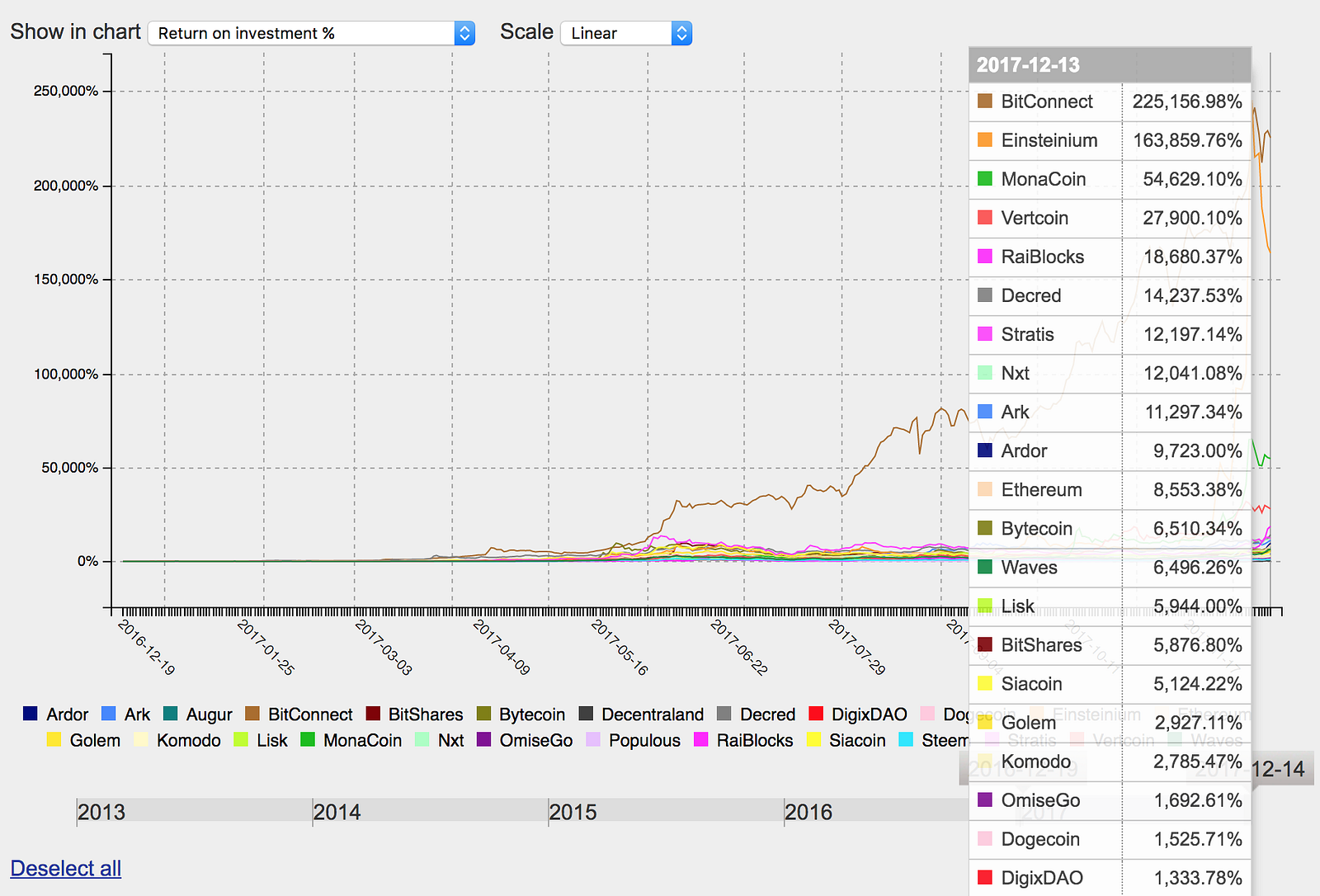Screen dimensions: 1320x896
Task: Select 2016 on the year timeline
Action: click(808, 812)
